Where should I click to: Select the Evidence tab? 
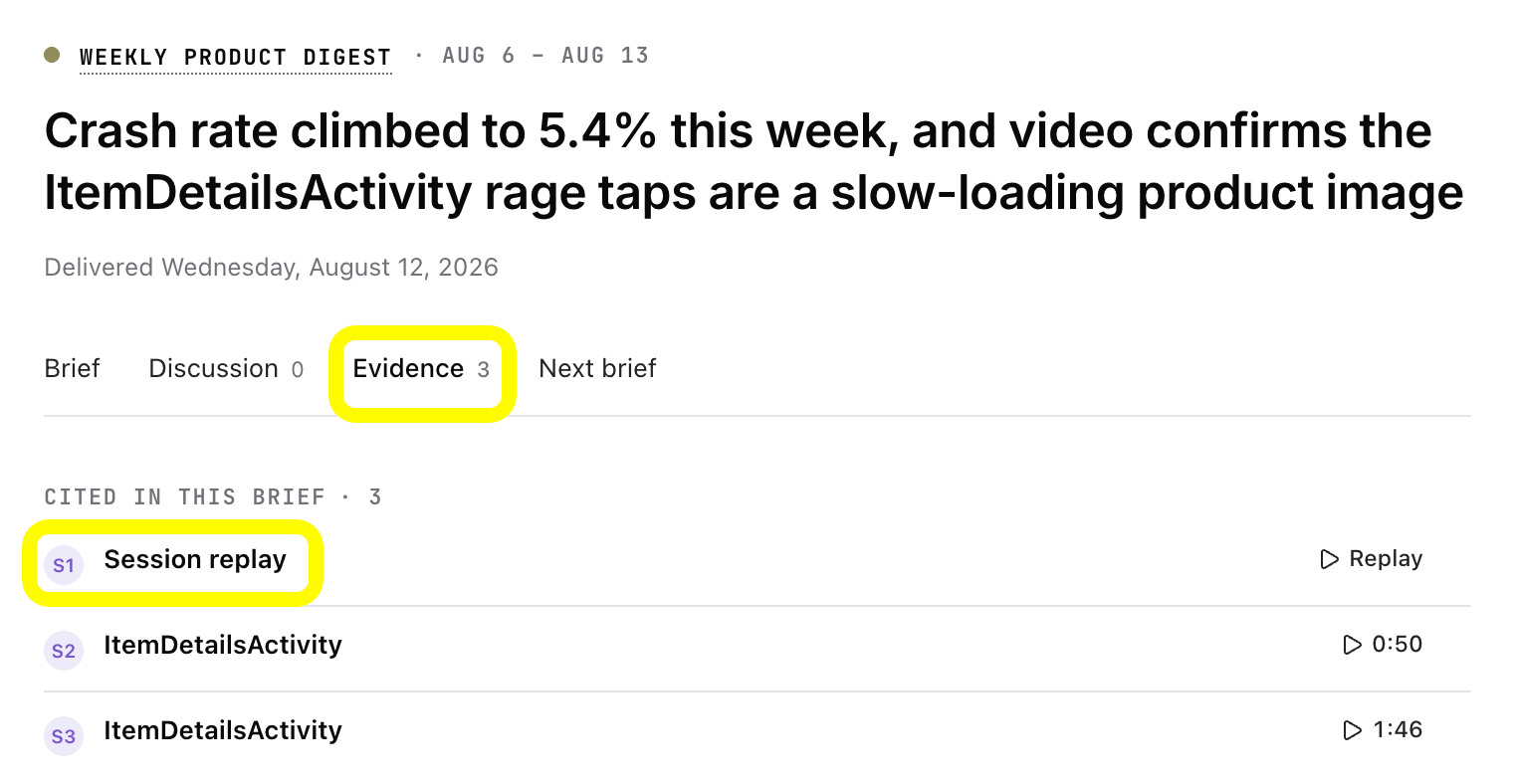[x=422, y=369]
